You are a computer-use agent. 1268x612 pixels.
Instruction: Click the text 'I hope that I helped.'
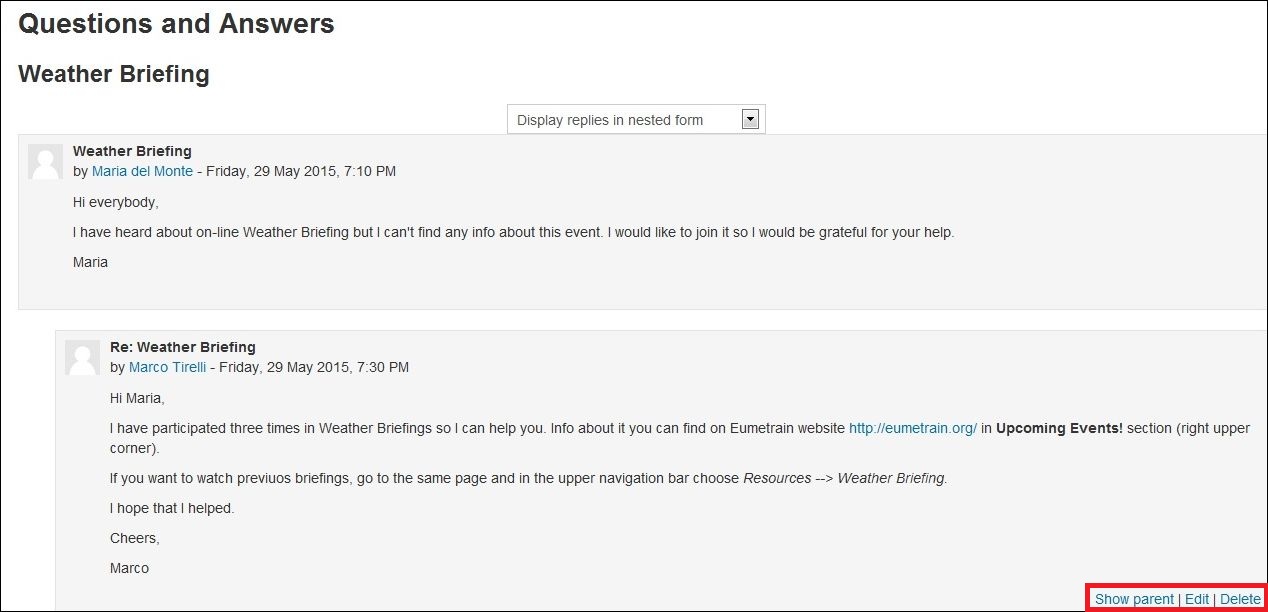(172, 508)
